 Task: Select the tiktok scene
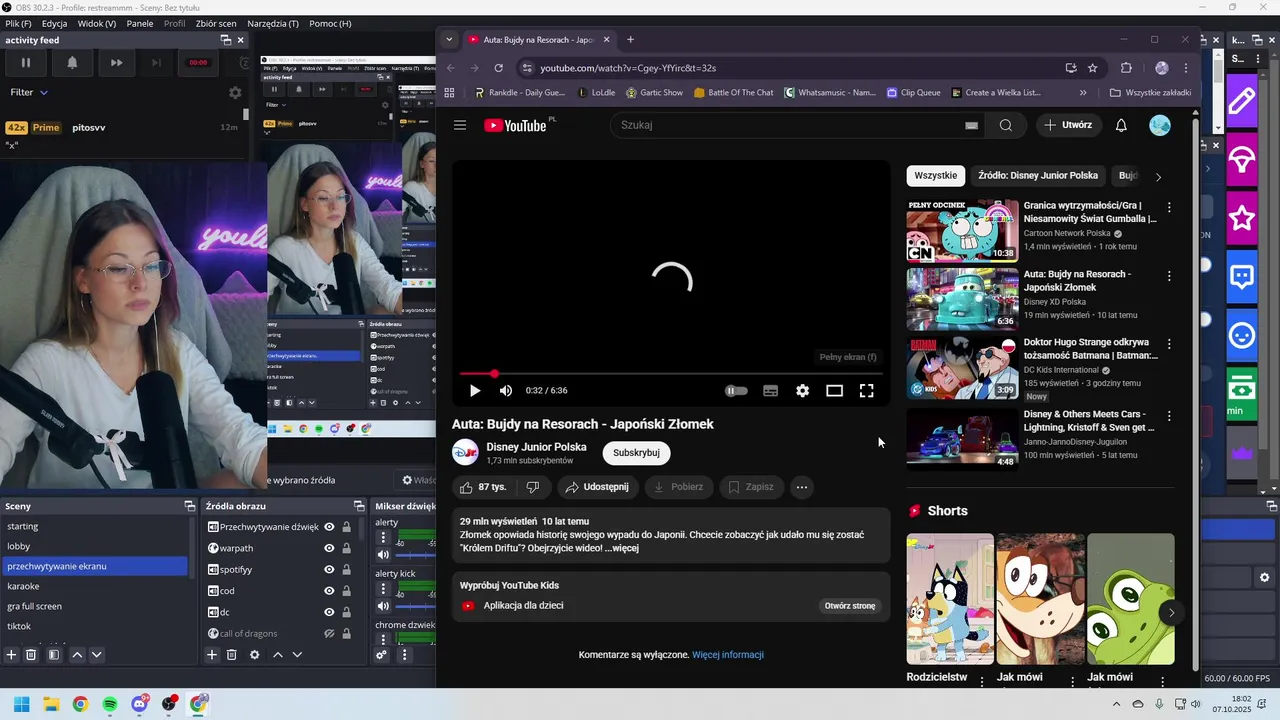click(x=94, y=626)
